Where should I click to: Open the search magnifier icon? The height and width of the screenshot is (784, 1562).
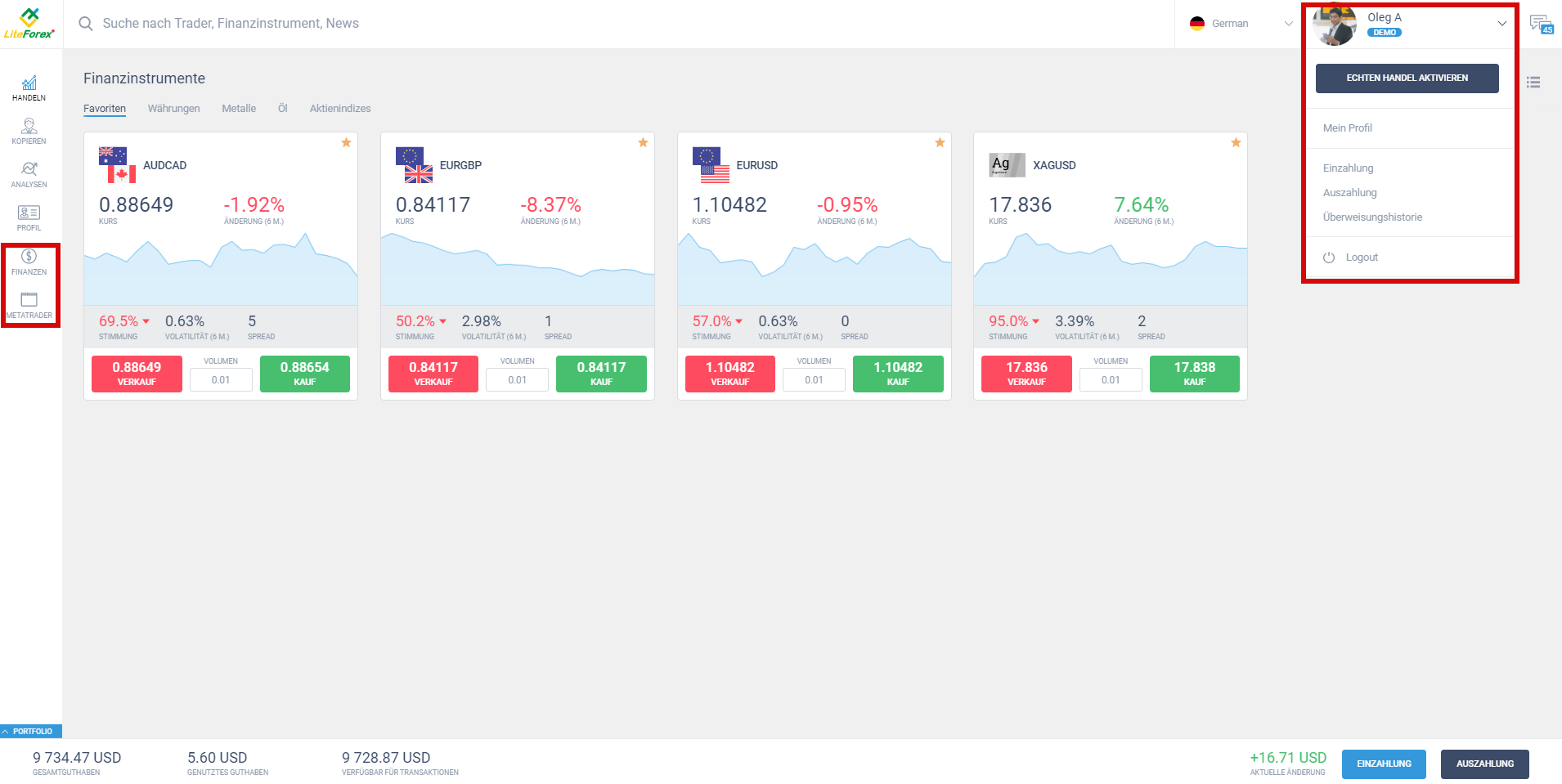pyautogui.click(x=86, y=24)
